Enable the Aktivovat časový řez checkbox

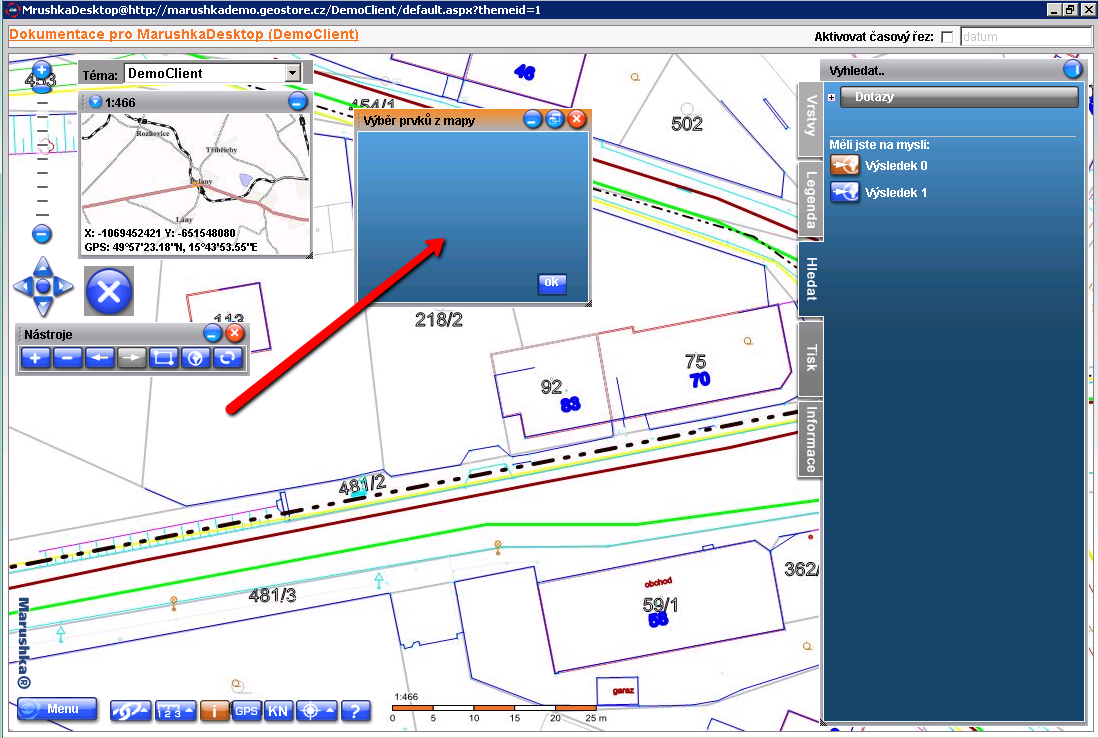coord(947,37)
